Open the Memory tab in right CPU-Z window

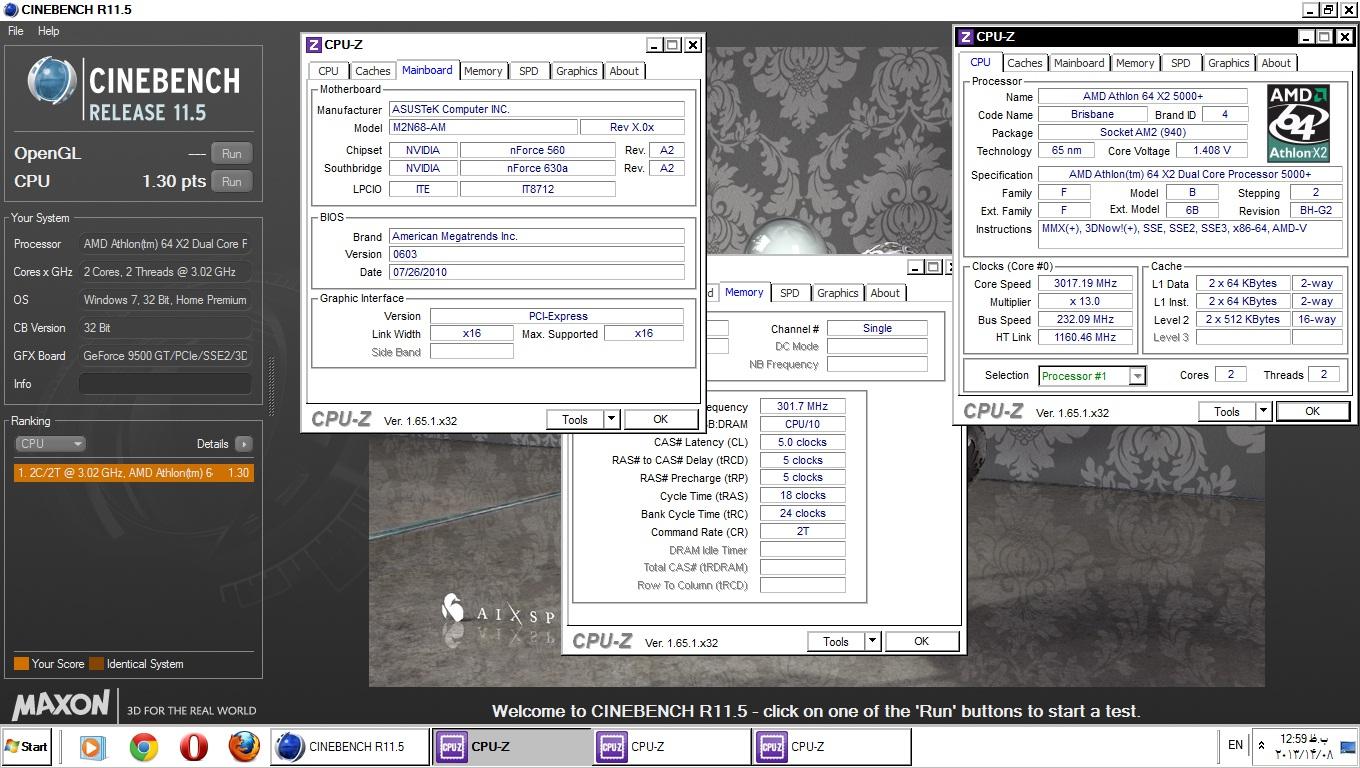pos(1135,63)
